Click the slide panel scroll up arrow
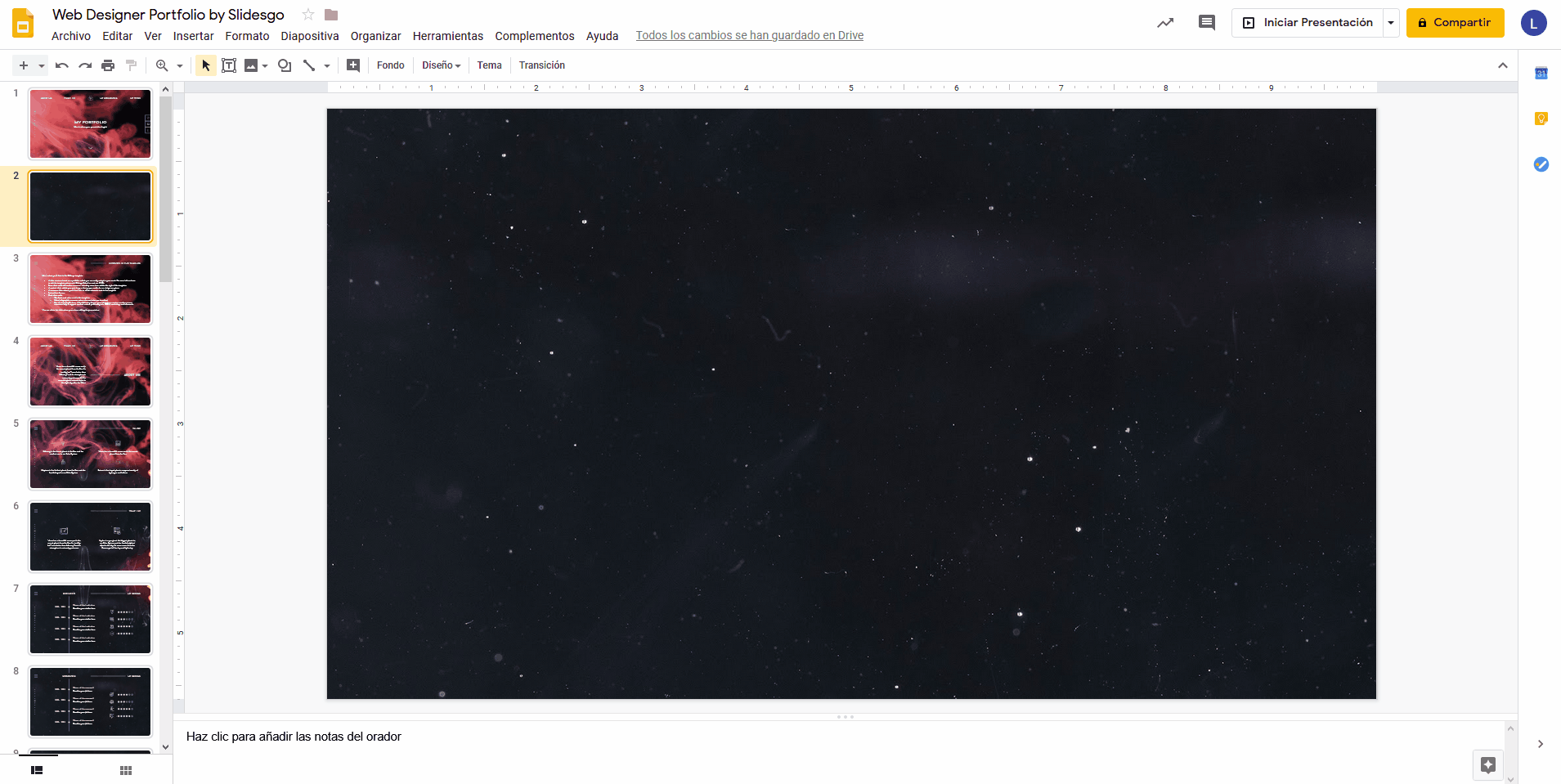 (x=166, y=89)
